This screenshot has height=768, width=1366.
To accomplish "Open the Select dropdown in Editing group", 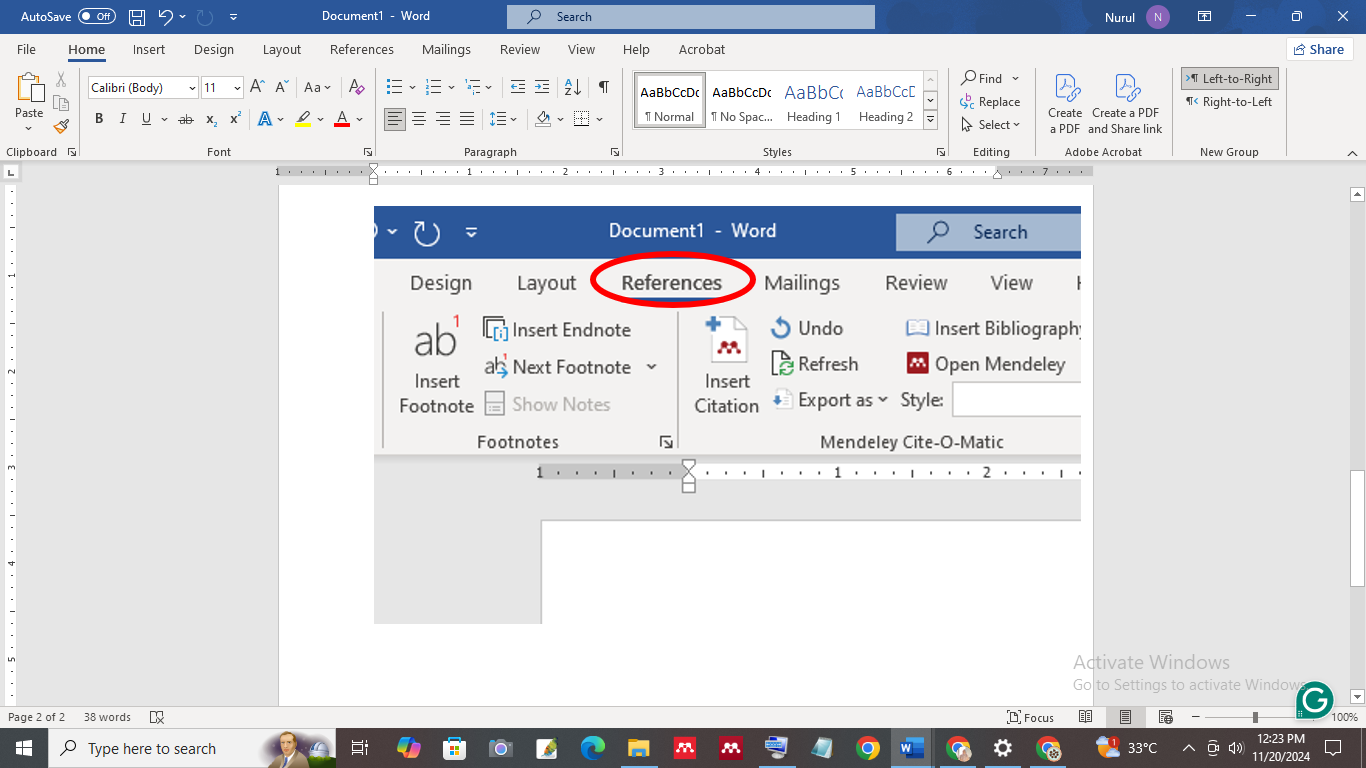I will (x=991, y=125).
